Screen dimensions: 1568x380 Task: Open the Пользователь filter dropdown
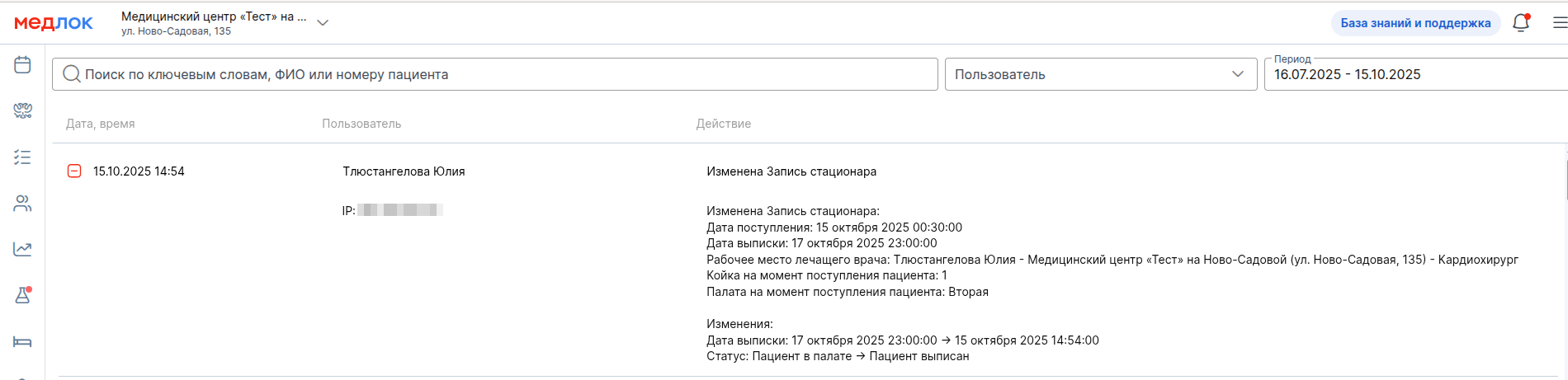point(1100,74)
